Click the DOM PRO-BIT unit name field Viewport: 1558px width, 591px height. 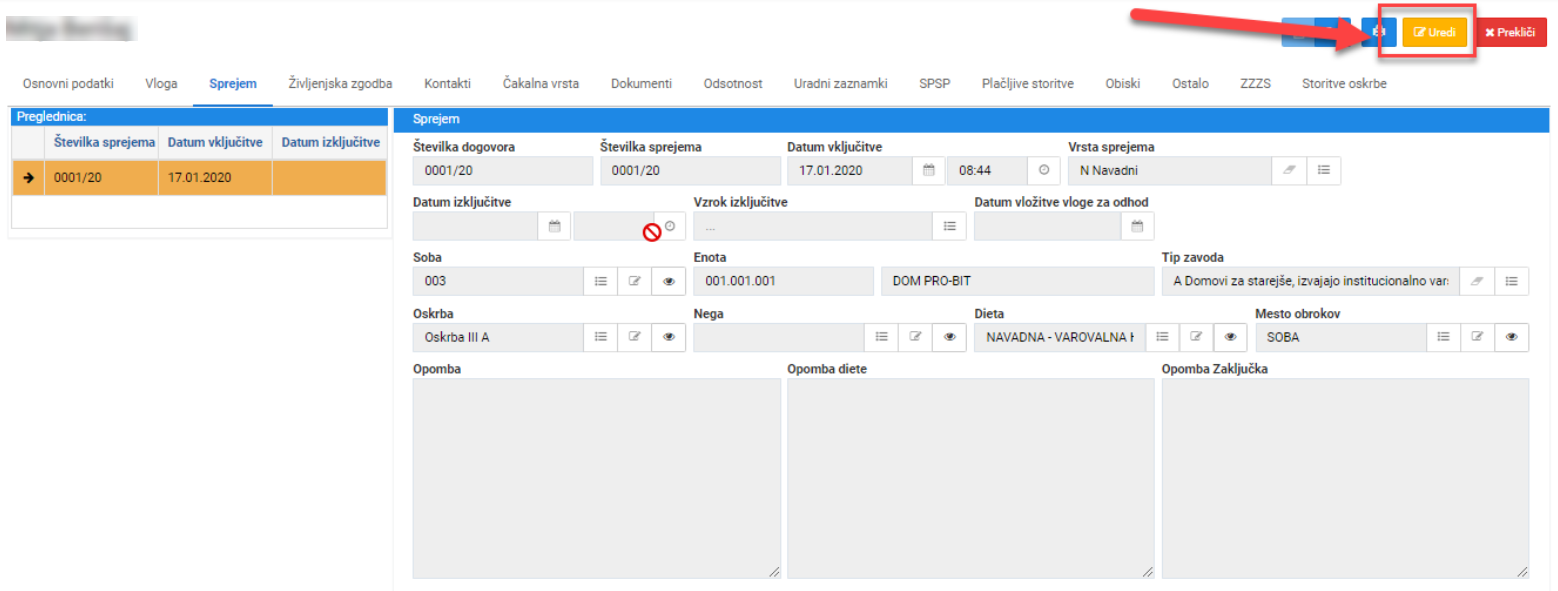pos(1017,281)
